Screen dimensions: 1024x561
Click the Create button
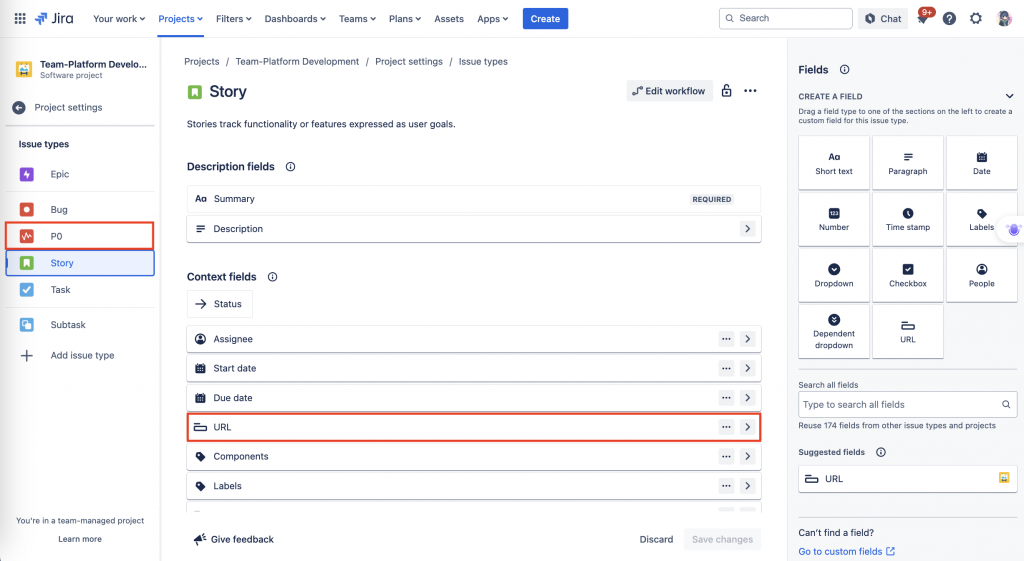(545, 19)
